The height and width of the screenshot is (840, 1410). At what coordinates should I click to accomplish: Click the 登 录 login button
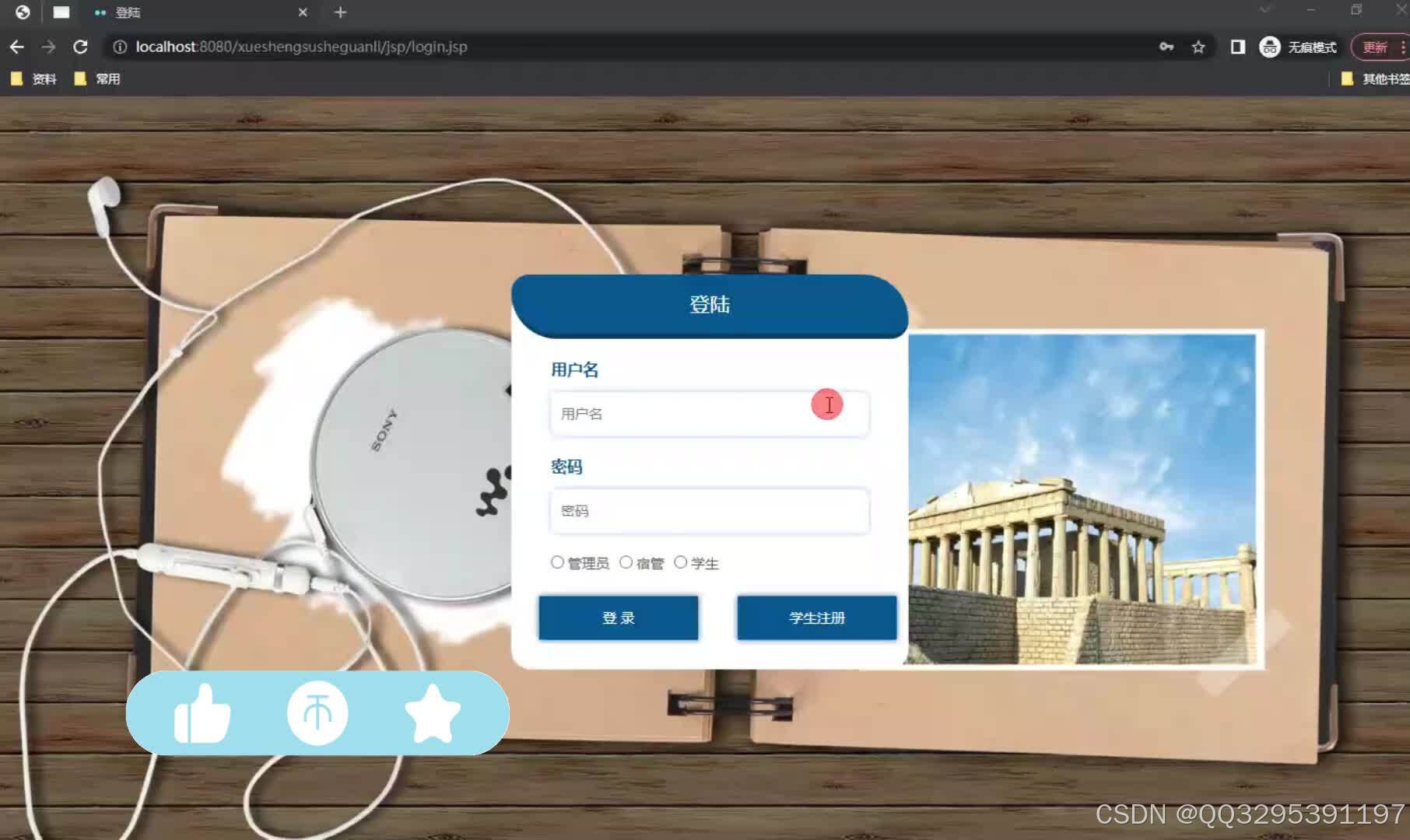coord(619,618)
